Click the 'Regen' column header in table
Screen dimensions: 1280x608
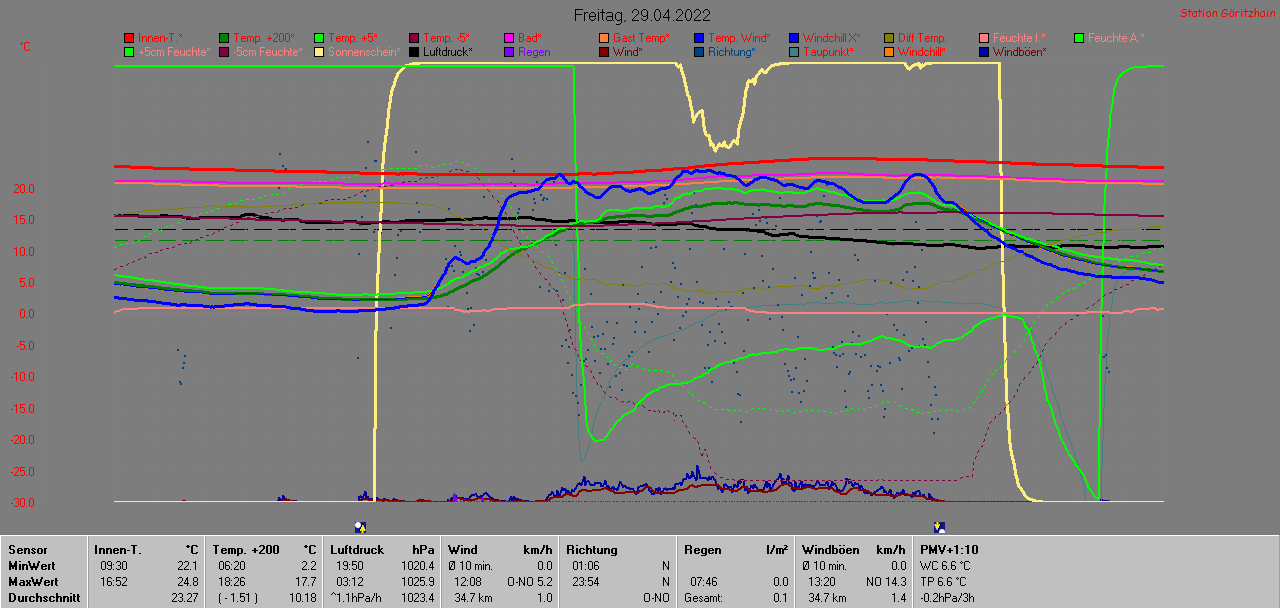coord(703,550)
